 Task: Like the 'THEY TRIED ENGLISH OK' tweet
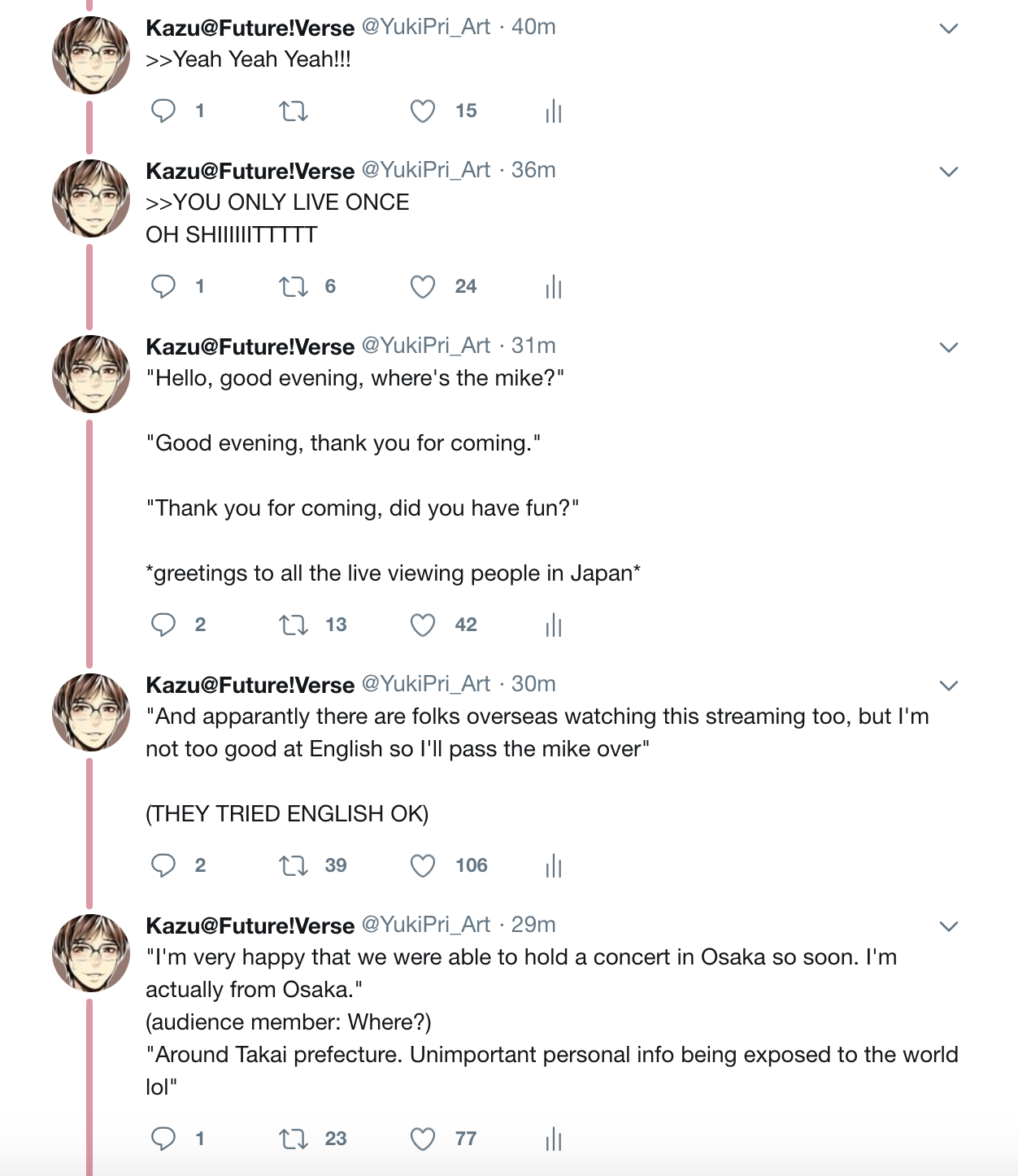[423, 865]
